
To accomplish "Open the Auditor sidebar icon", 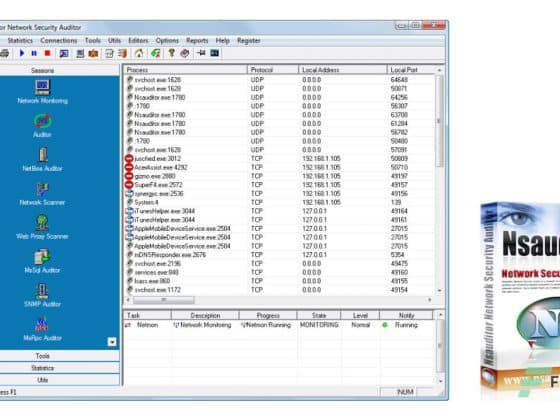I will tap(42, 121).
